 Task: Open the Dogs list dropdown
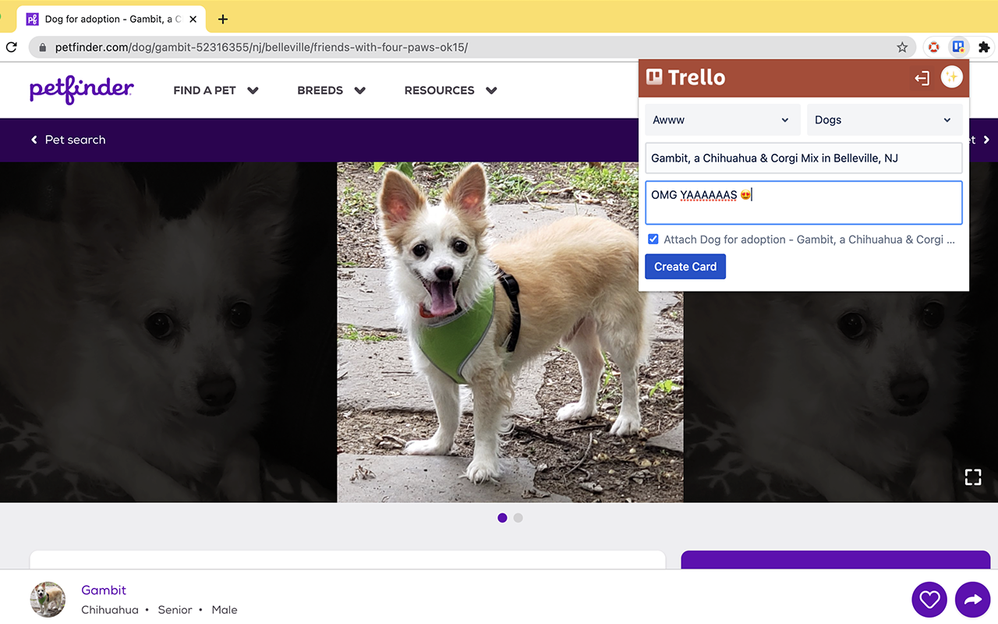(x=884, y=120)
